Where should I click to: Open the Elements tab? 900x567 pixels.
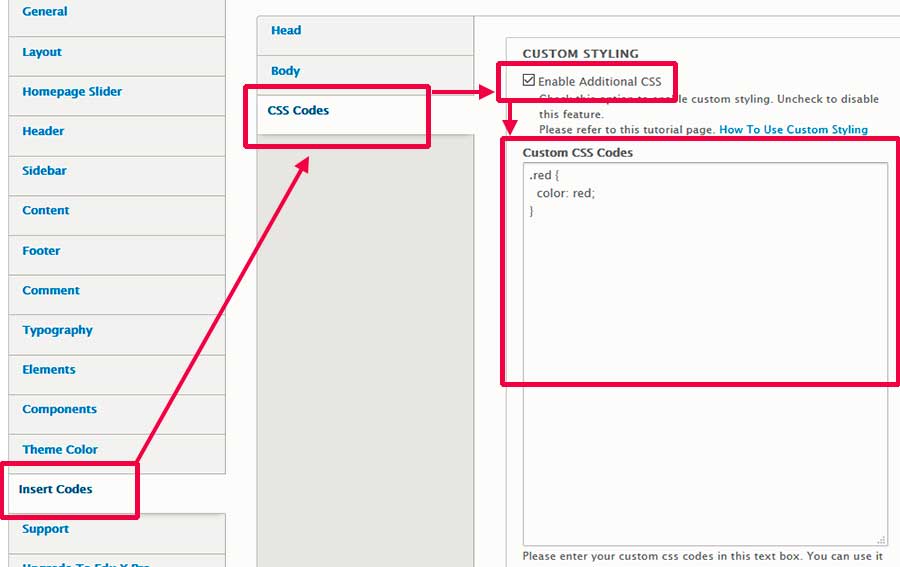click(49, 370)
